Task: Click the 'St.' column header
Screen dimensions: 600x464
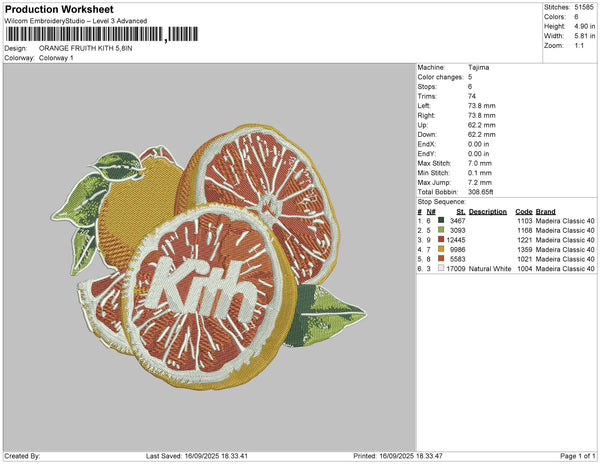Action: 461,212
